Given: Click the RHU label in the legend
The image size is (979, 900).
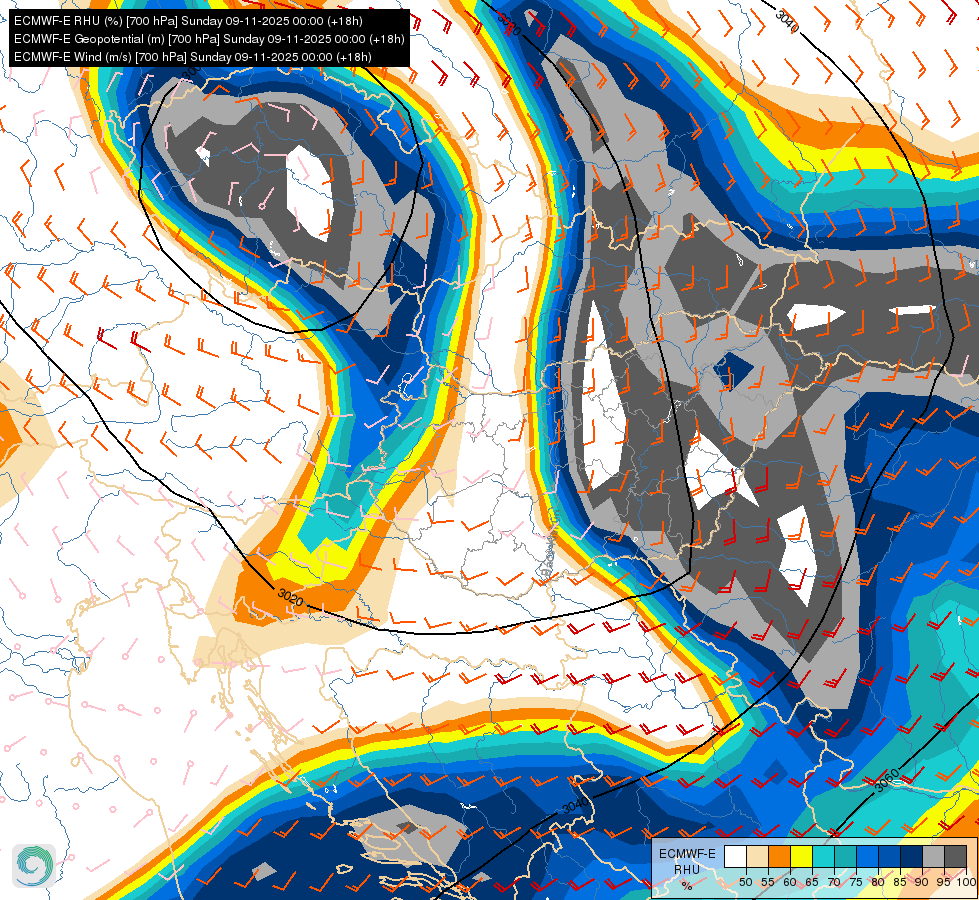Looking at the screenshot, I should (x=687, y=869).
